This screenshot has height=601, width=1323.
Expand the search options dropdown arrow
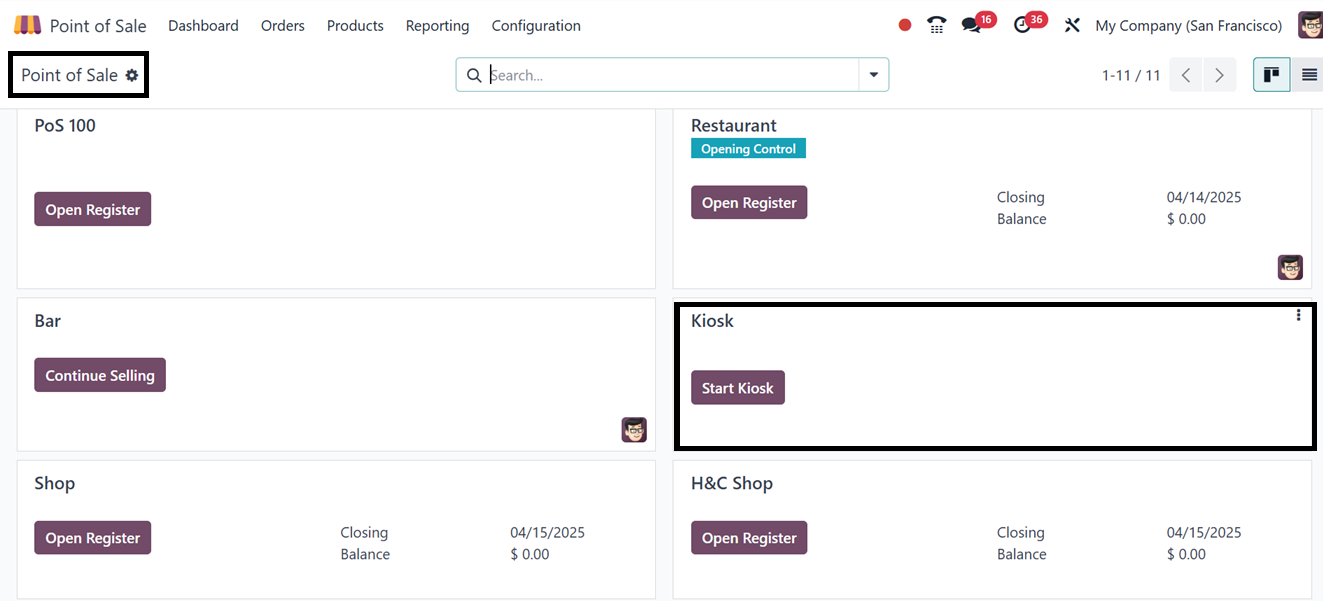coord(874,75)
